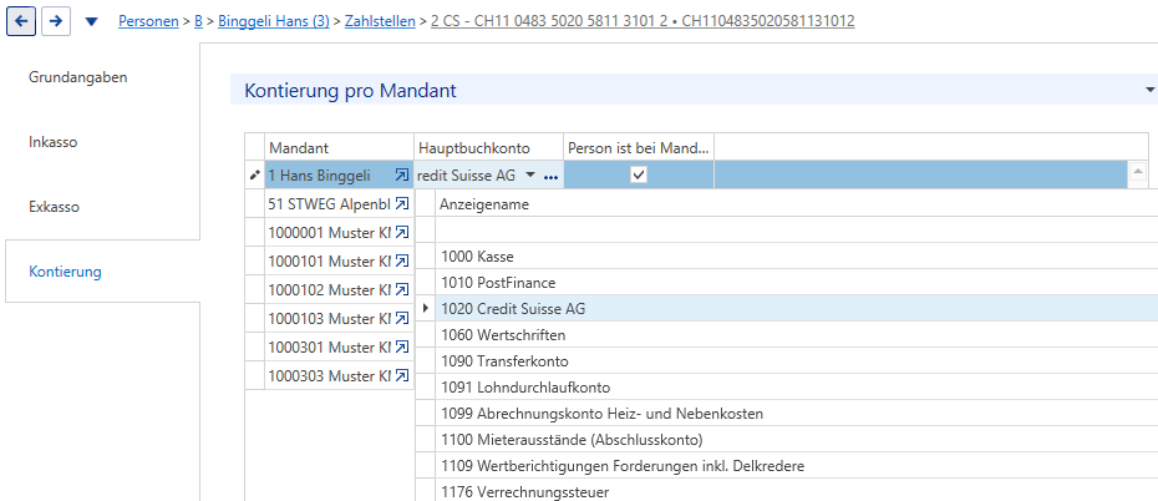This screenshot has height=501, width=1158.
Task: Open link icon for 1 Hans Binggeli
Action: point(402,175)
